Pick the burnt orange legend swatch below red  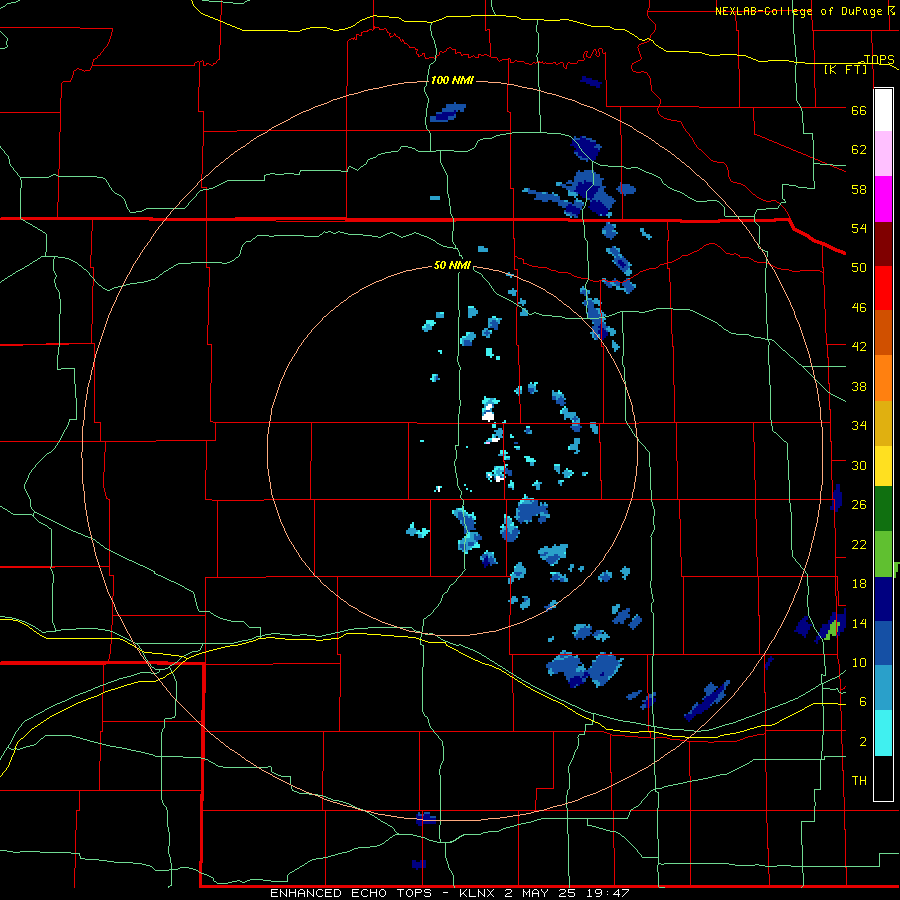coord(883,333)
